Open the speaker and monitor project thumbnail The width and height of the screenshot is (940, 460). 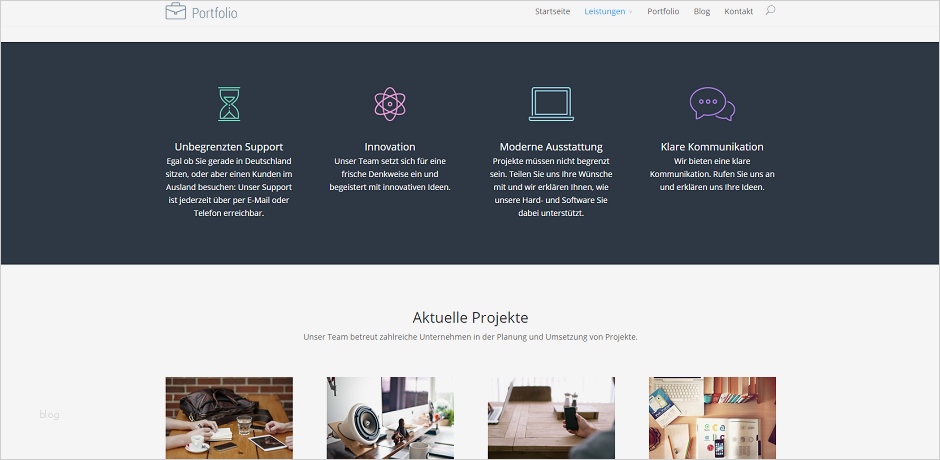(x=390, y=418)
